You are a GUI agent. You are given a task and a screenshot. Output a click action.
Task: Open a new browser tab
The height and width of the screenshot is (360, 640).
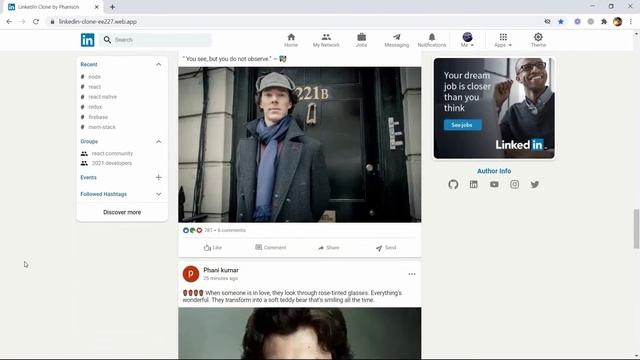point(112,7)
